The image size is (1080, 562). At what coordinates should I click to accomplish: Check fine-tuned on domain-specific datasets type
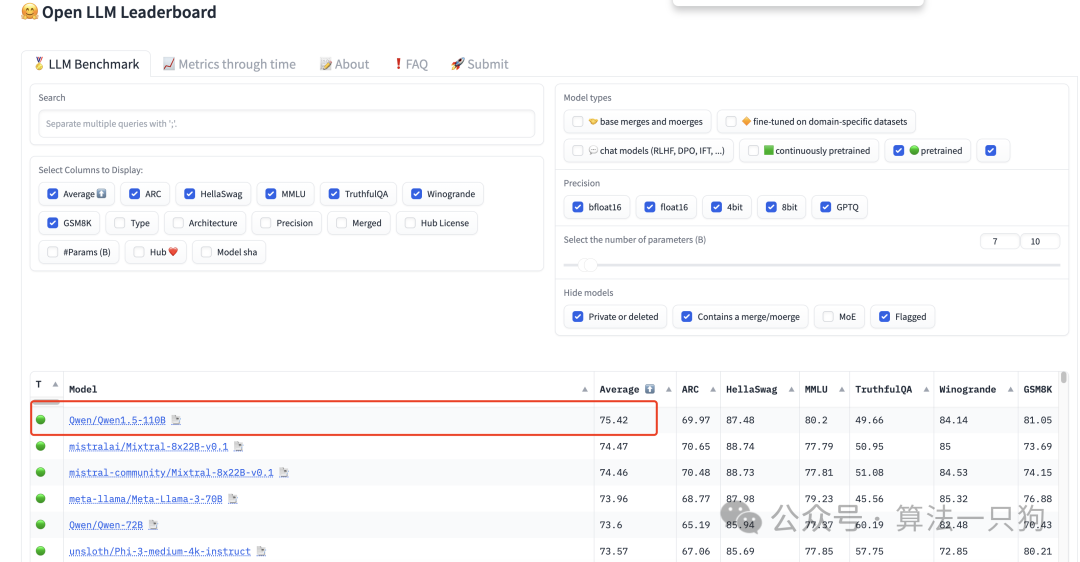pyautogui.click(x=731, y=121)
